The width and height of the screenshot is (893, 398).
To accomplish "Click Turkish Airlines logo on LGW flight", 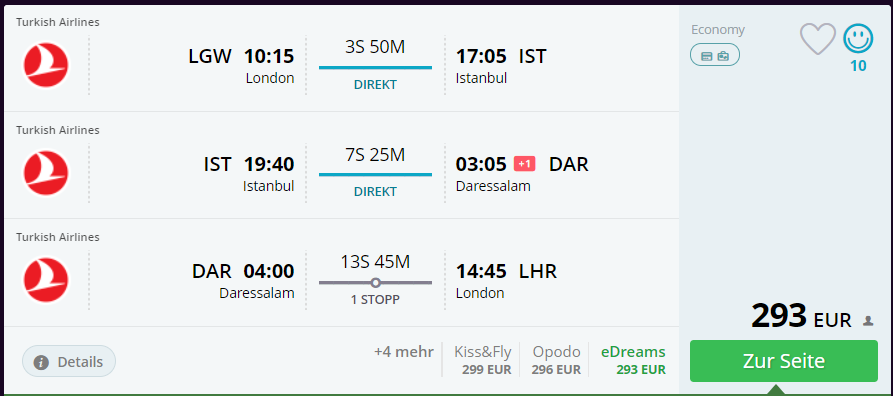I will [x=46, y=65].
